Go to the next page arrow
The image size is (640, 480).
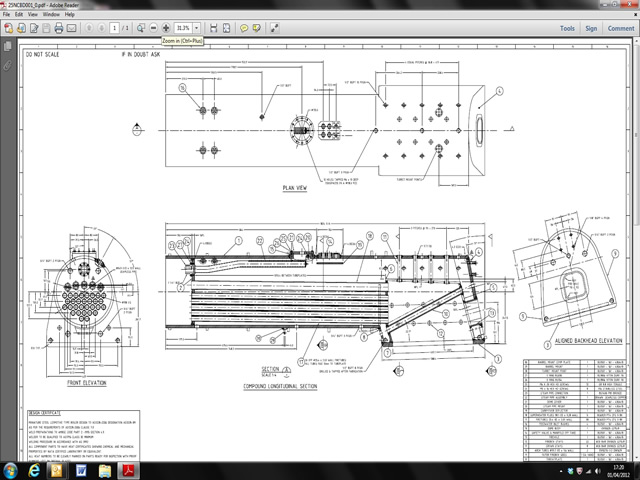coord(100,29)
